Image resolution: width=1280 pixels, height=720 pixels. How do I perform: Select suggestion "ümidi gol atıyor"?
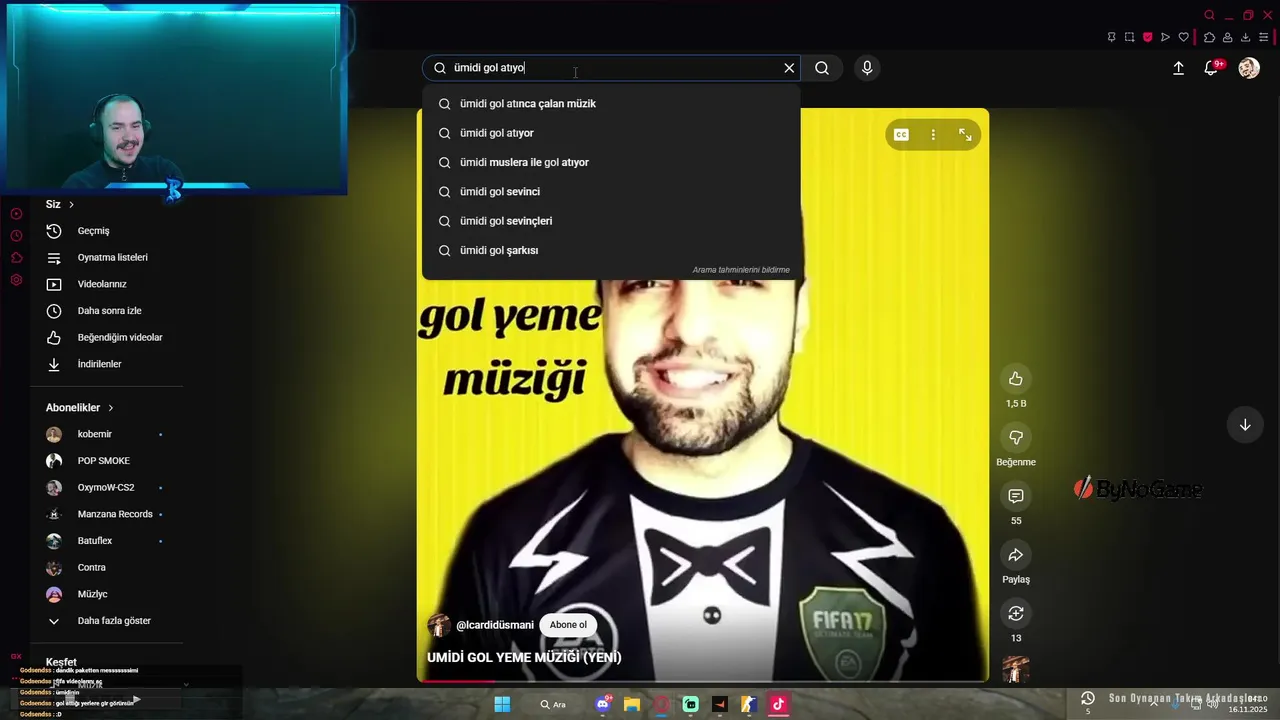pos(611,133)
